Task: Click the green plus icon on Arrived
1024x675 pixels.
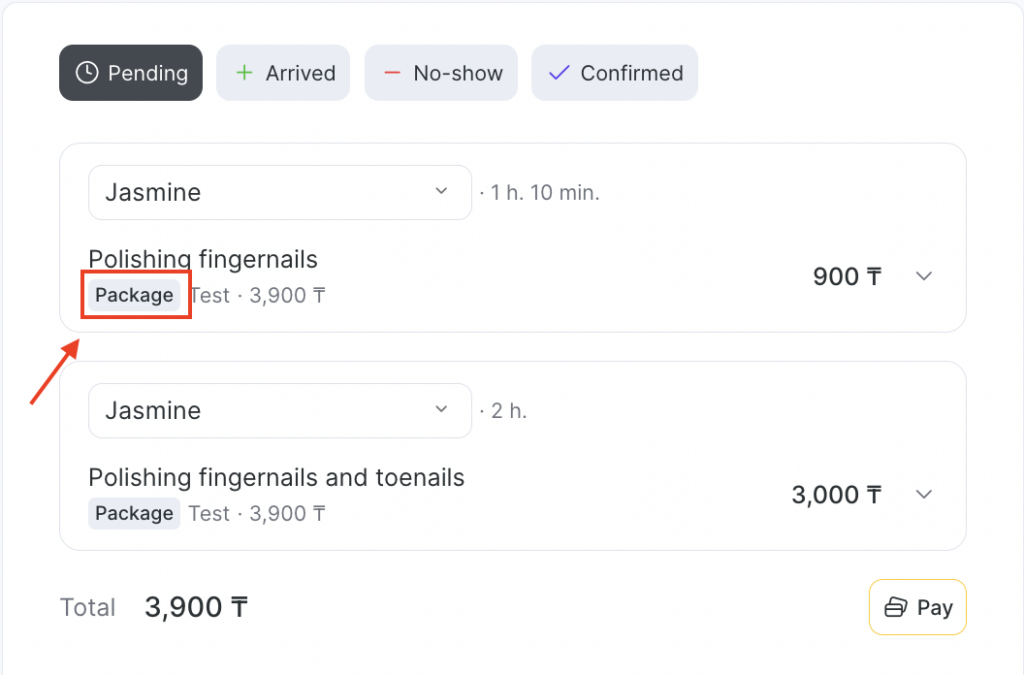Action: tap(243, 73)
